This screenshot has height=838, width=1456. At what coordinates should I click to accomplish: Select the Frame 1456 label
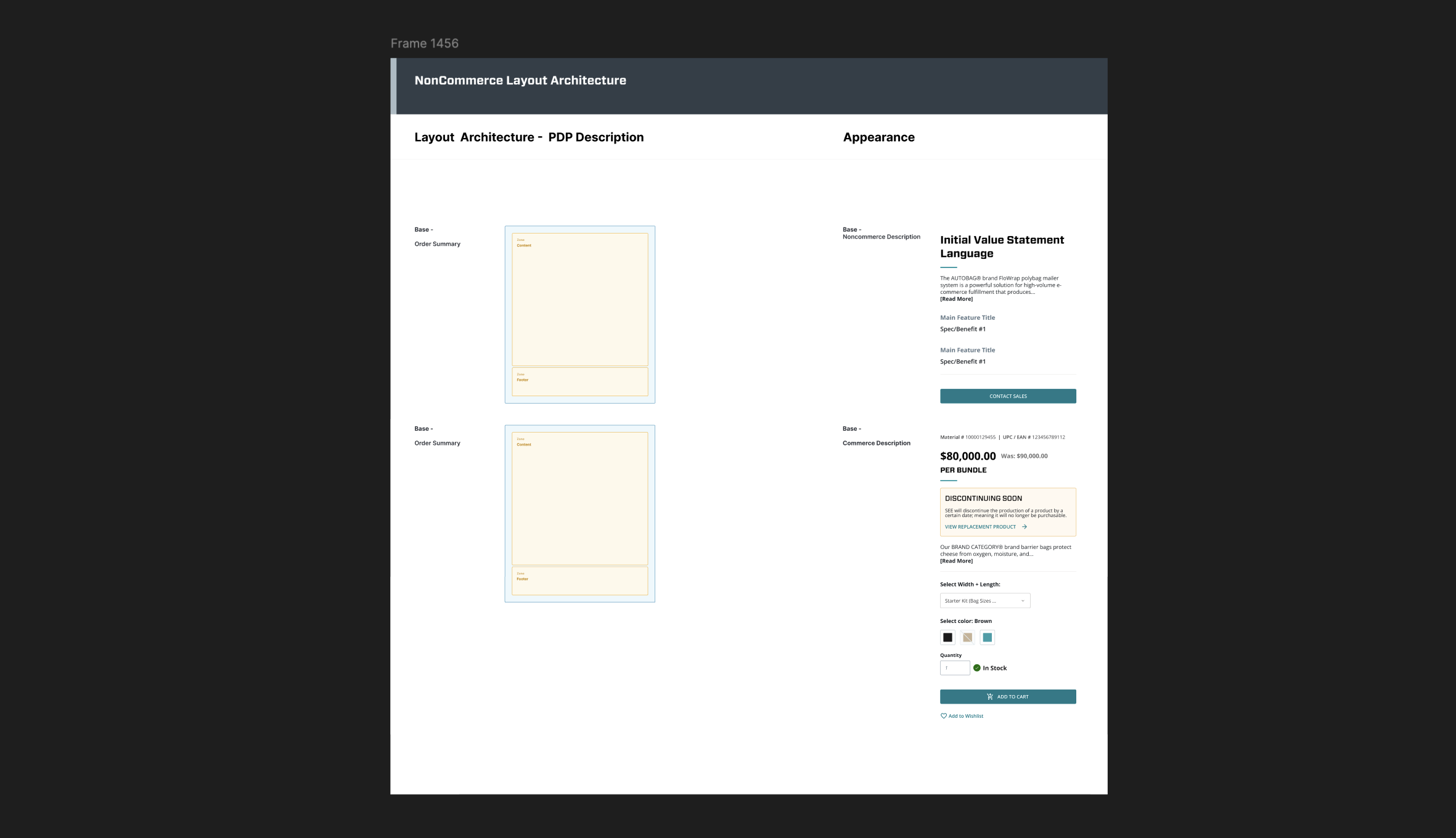[424, 44]
